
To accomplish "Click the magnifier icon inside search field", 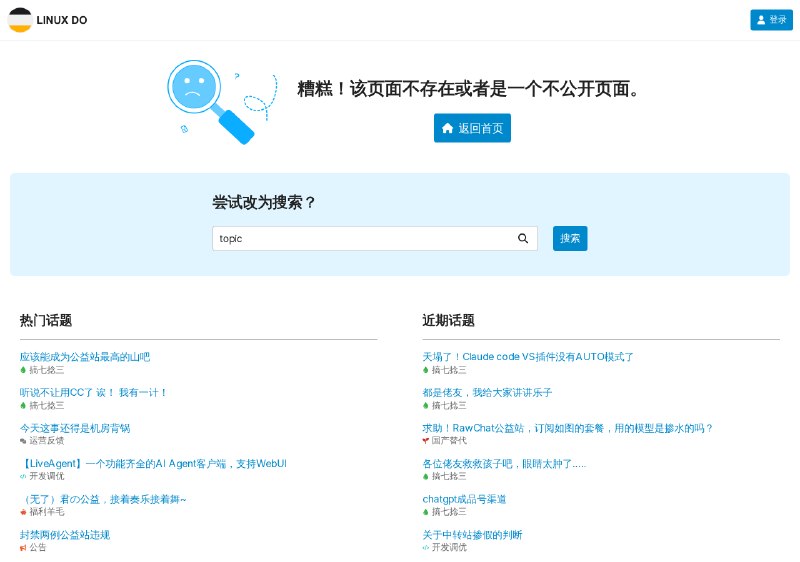I will pos(523,238).
